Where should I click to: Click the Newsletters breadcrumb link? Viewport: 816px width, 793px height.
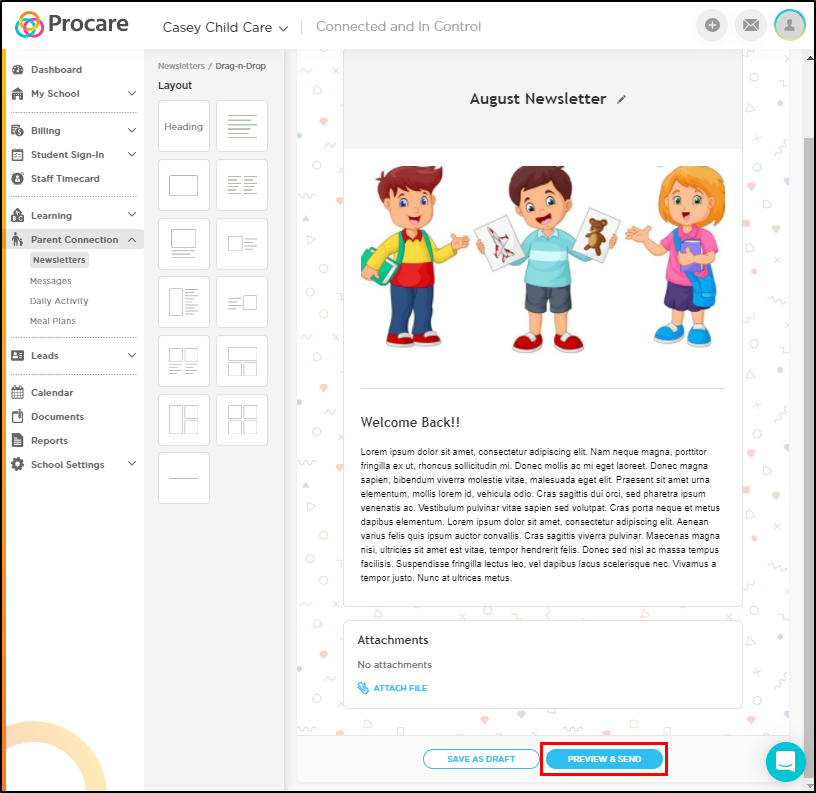[x=181, y=66]
